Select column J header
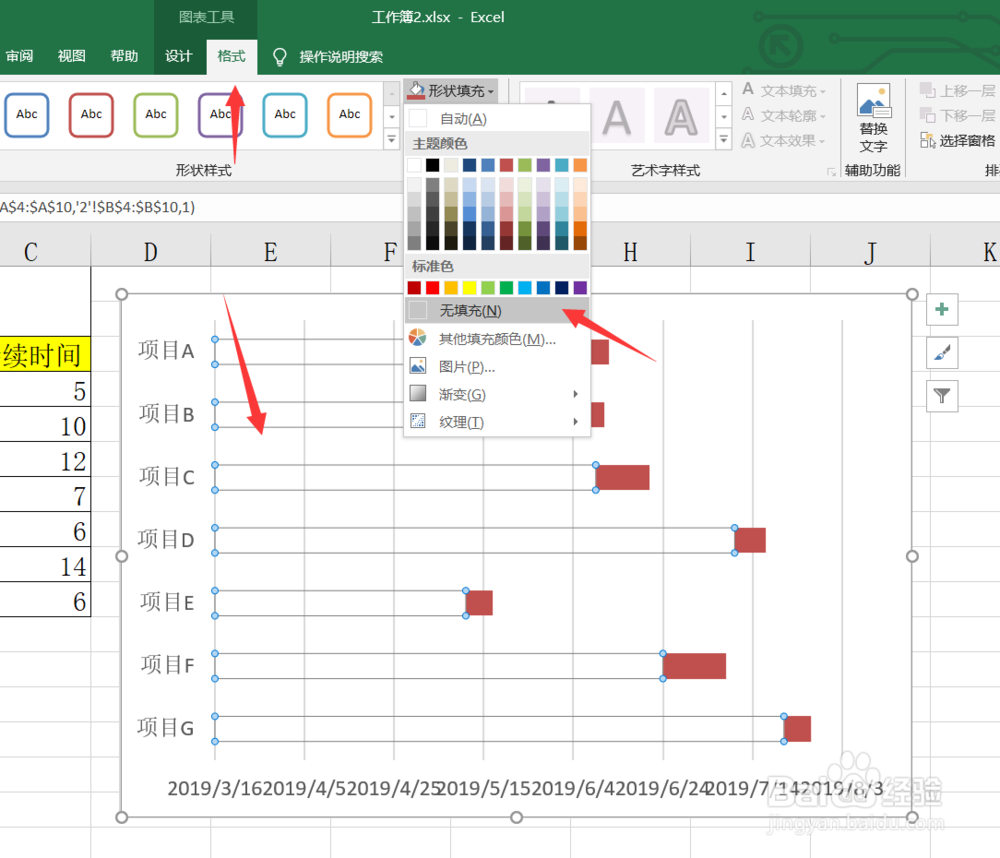1000x858 pixels. coord(870,251)
